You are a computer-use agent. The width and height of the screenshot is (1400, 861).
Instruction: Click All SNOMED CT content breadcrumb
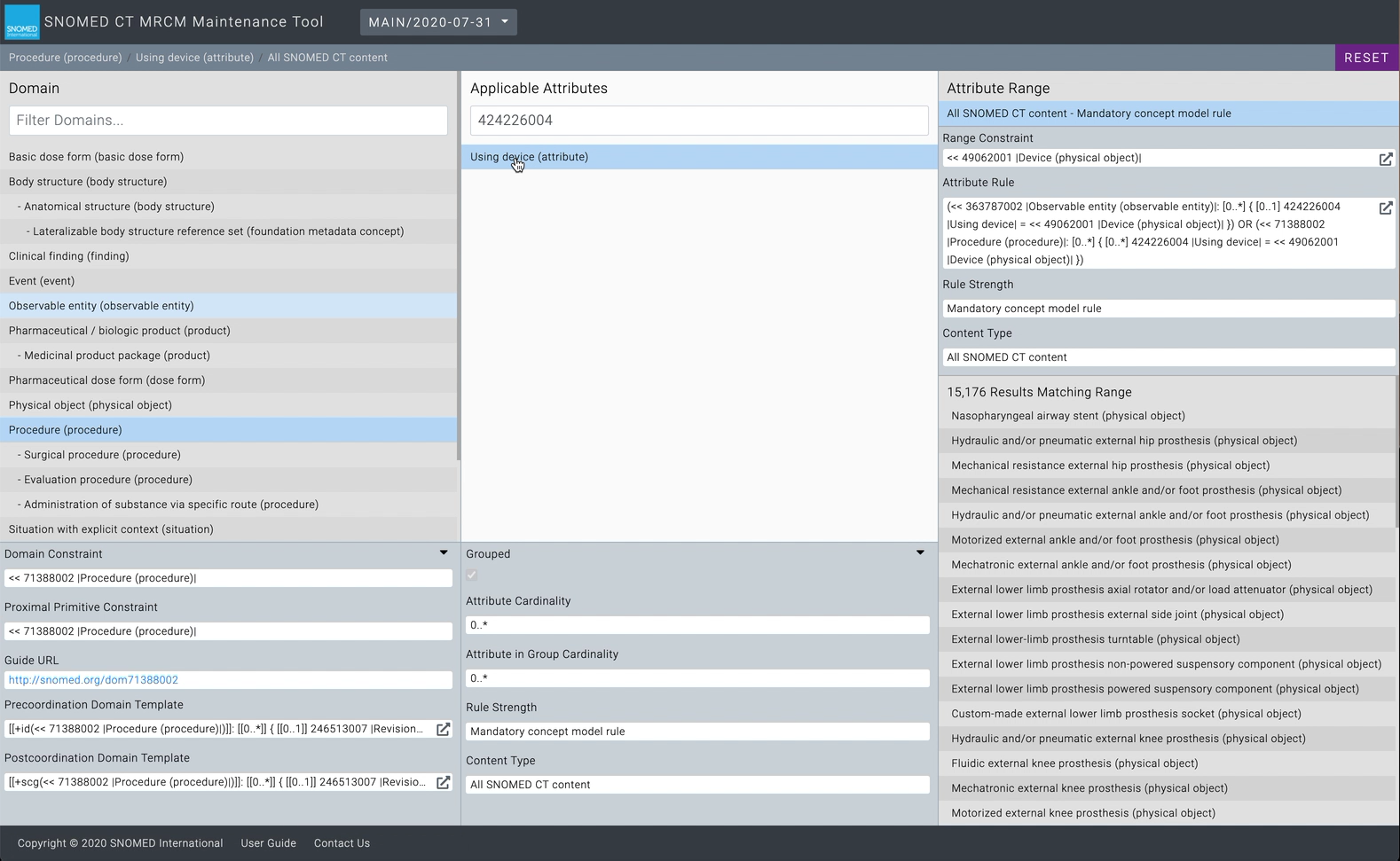point(327,58)
